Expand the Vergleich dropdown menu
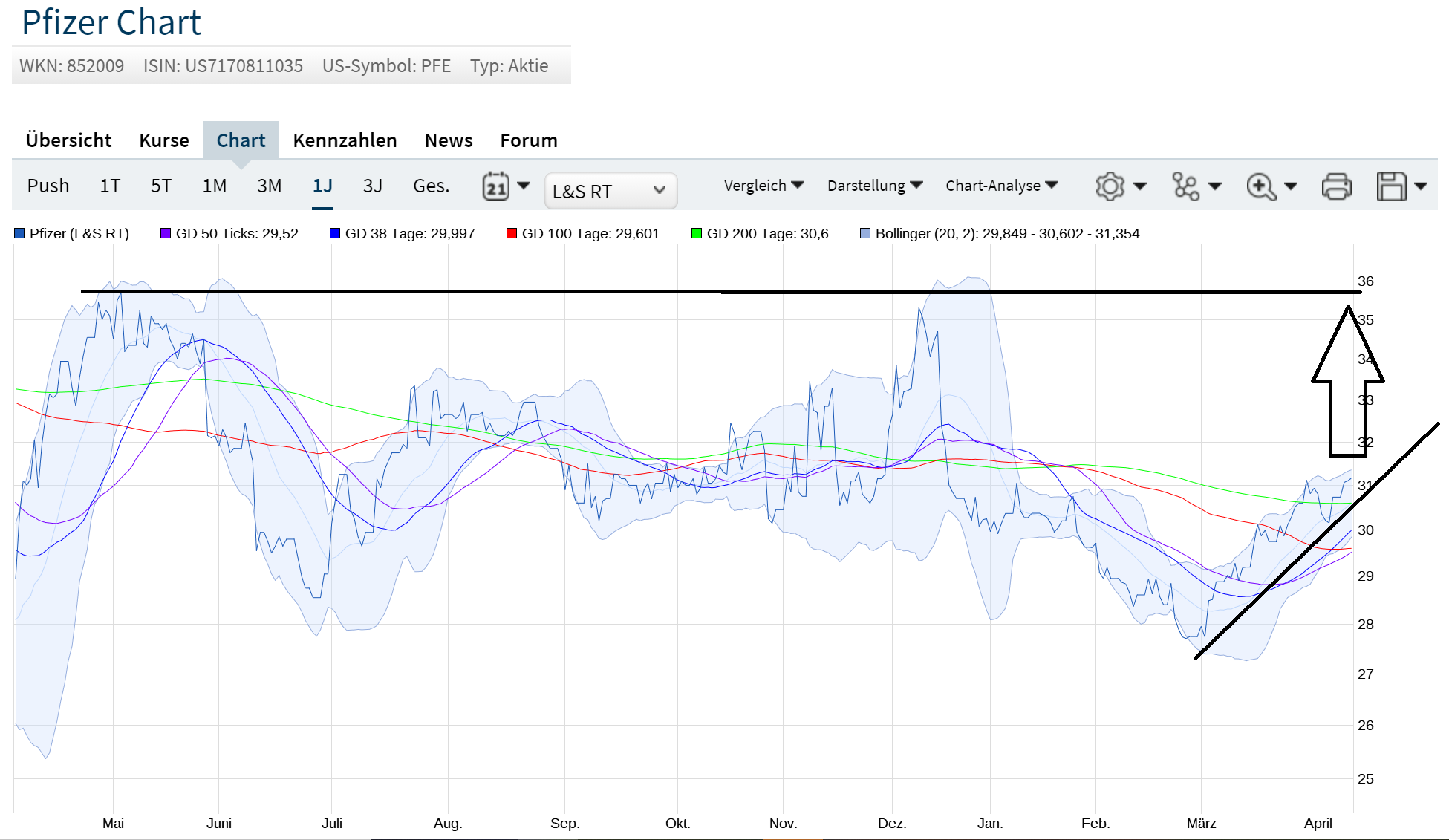The image size is (1449, 840). pyautogui.click(x=763, y=186)
